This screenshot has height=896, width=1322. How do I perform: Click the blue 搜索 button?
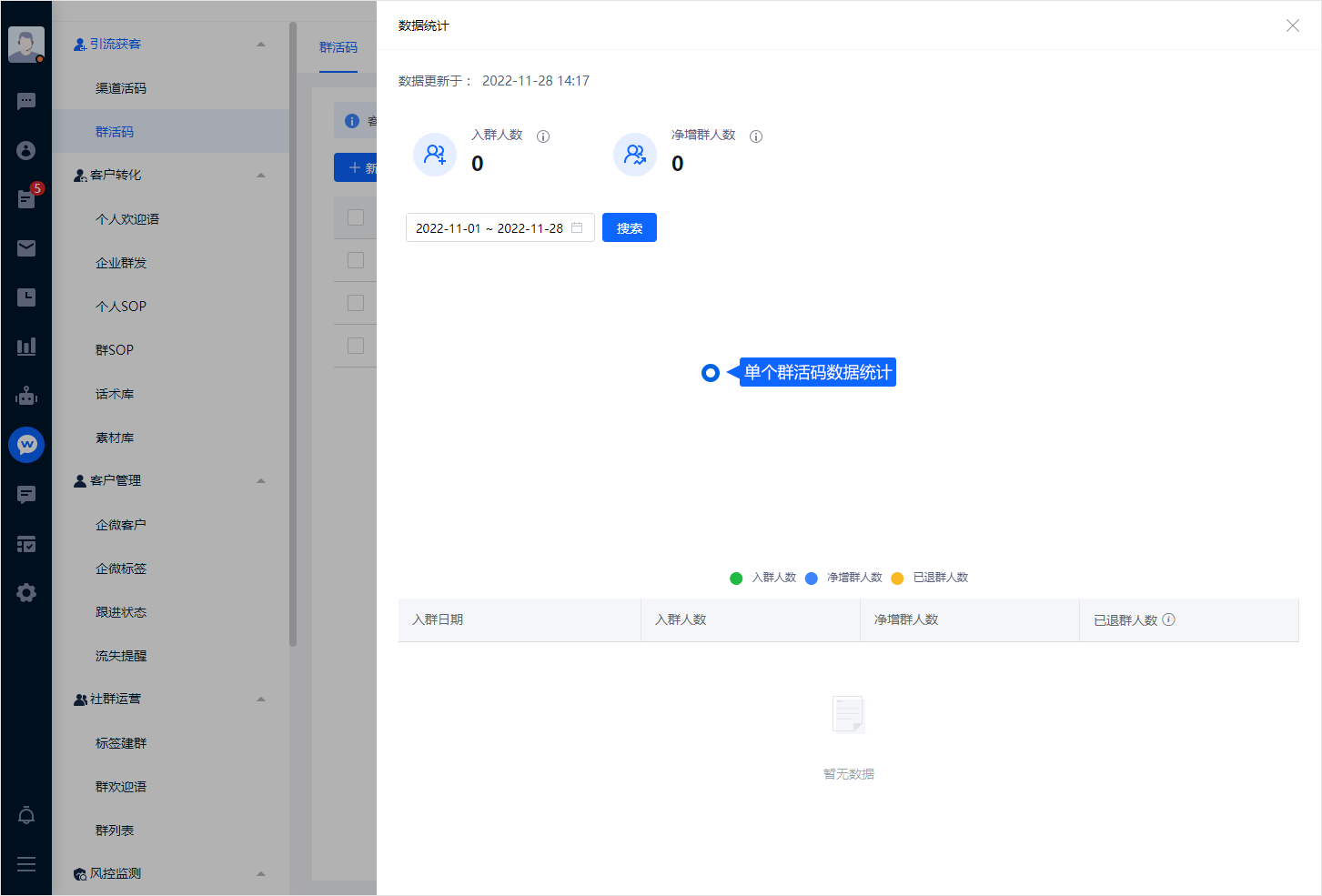[x=629, y=227]
